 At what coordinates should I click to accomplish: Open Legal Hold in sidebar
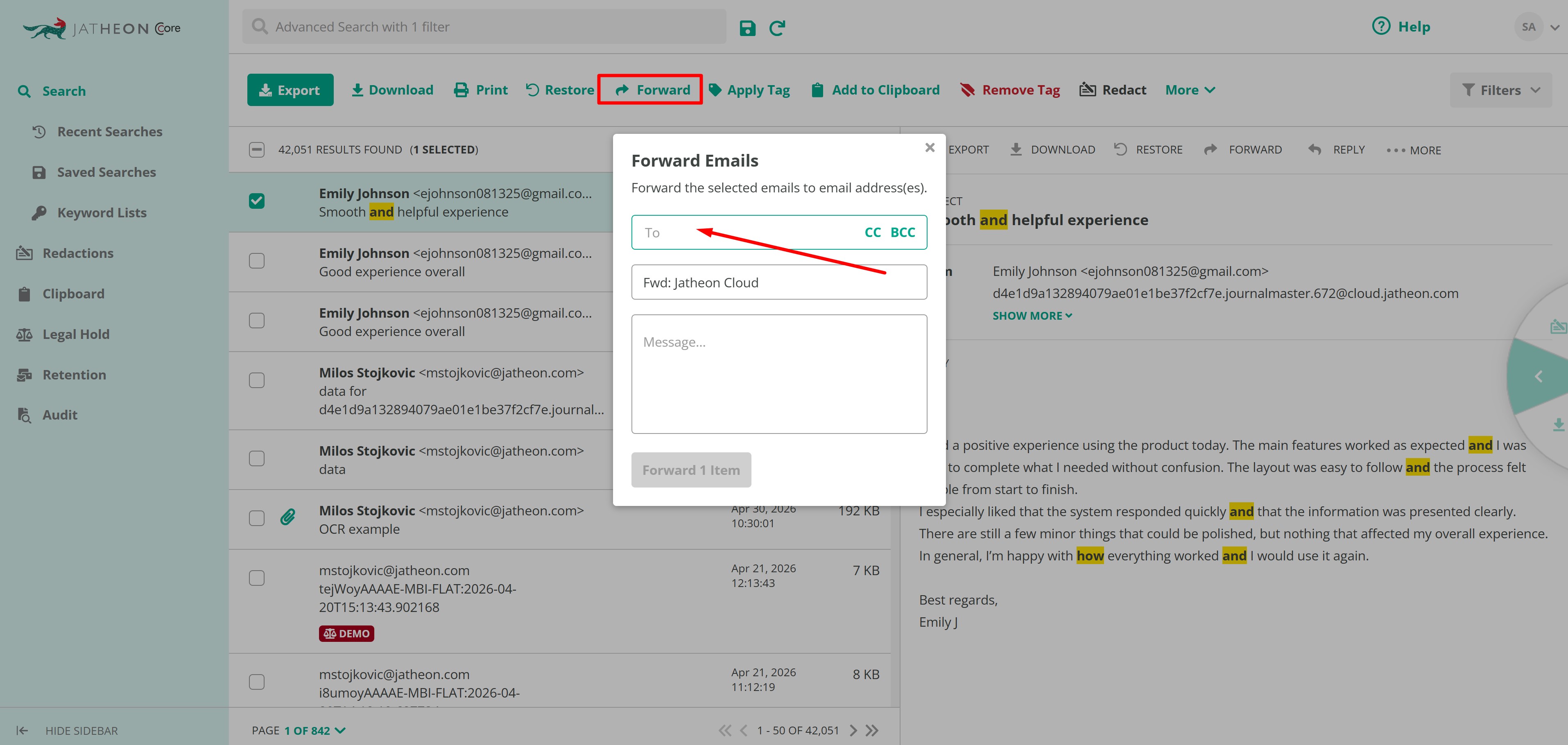63,334
